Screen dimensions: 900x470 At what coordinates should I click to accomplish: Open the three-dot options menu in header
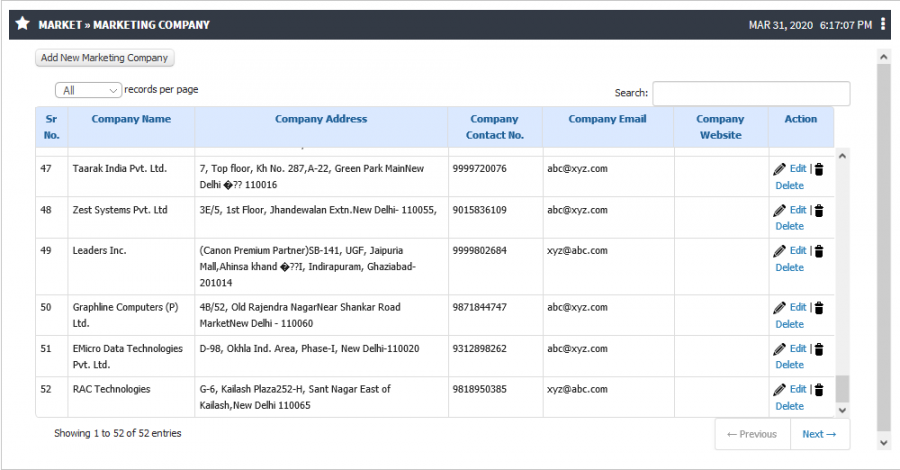[x=883, y=24]
